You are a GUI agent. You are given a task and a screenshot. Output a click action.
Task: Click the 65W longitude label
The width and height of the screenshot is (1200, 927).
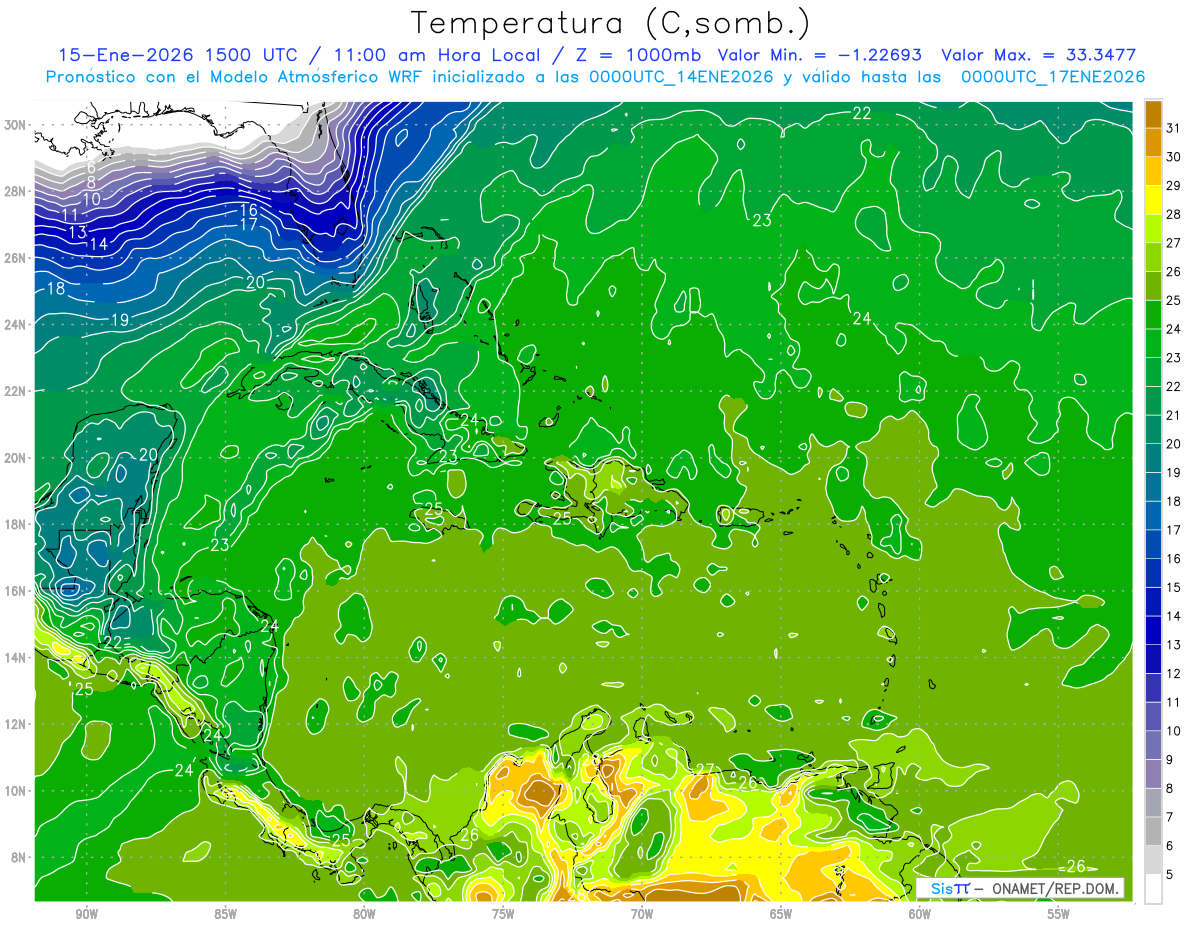pyautogui.click(x=781, y=914)
